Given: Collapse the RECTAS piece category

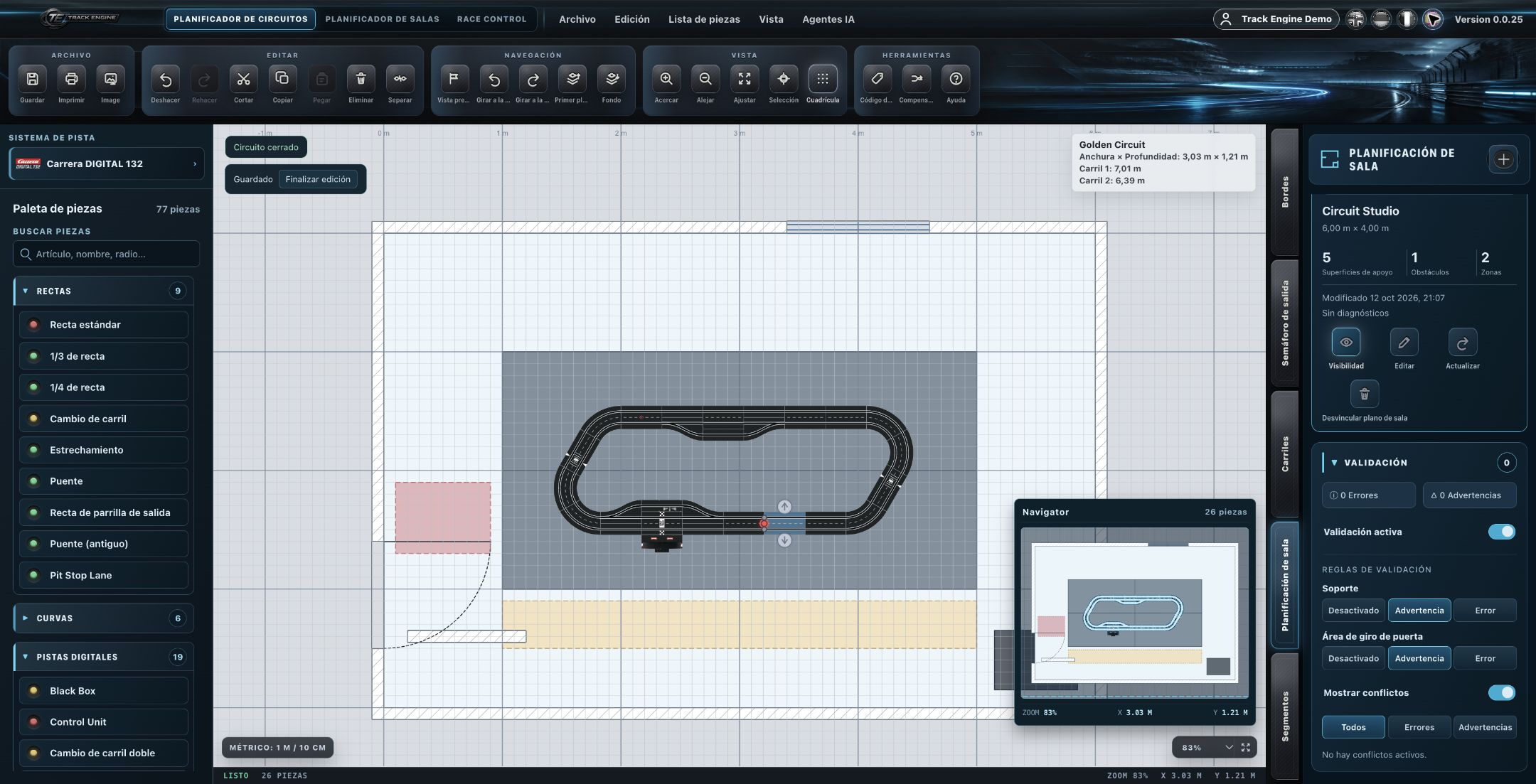Looking at the screenshot, I should 104,291.
